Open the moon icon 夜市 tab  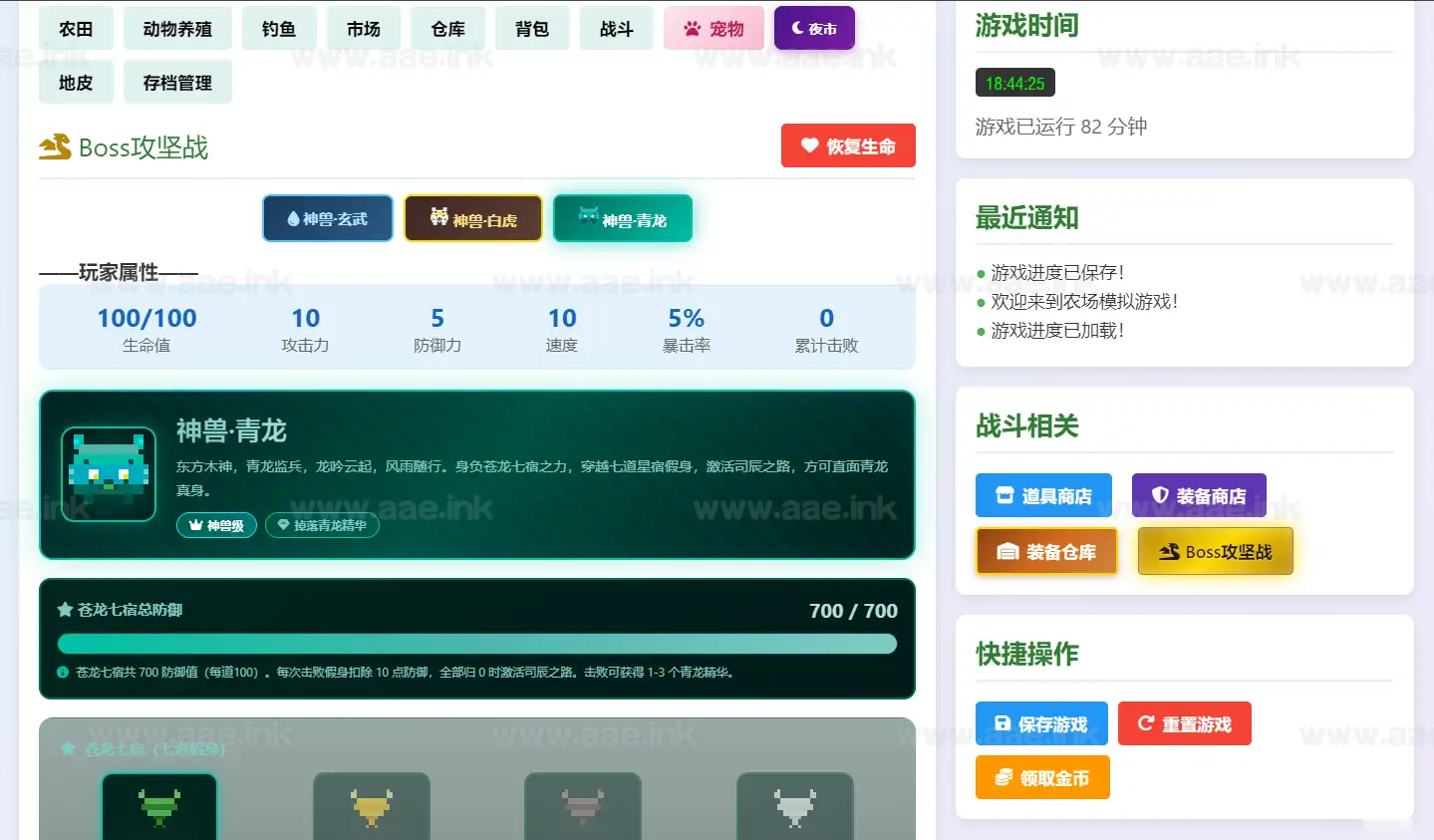814,28
